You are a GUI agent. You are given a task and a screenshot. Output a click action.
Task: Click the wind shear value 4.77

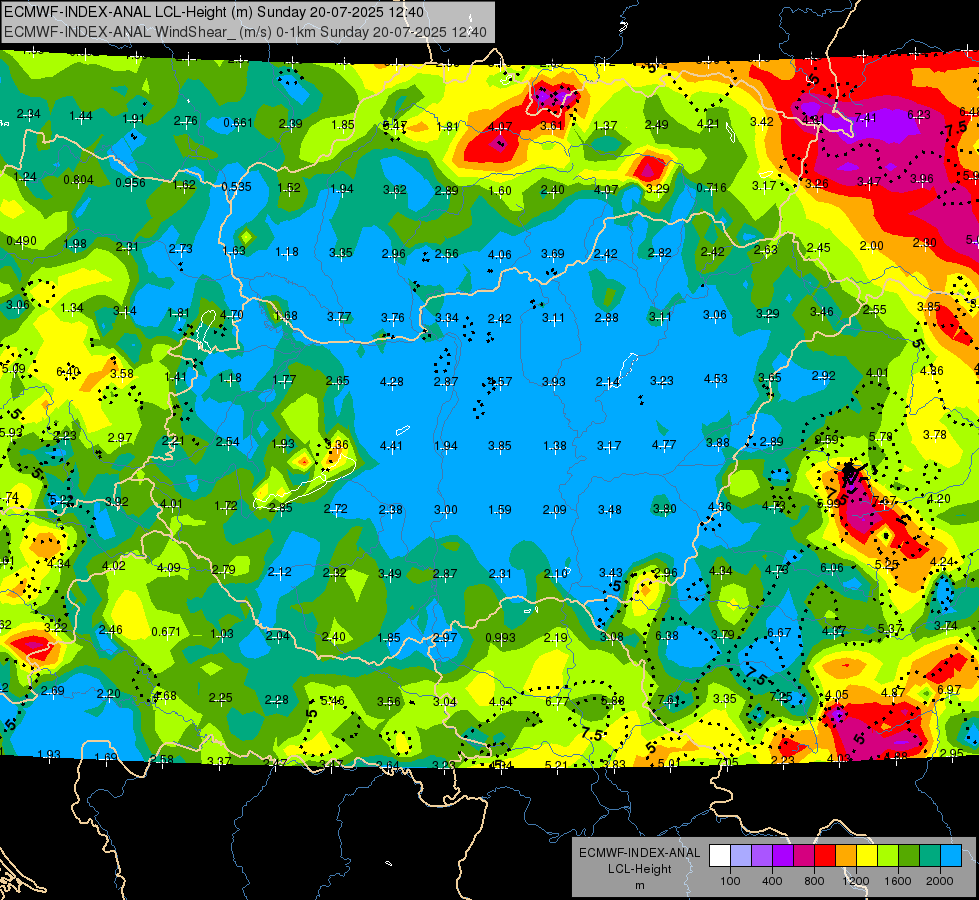[x=664, y=445]
